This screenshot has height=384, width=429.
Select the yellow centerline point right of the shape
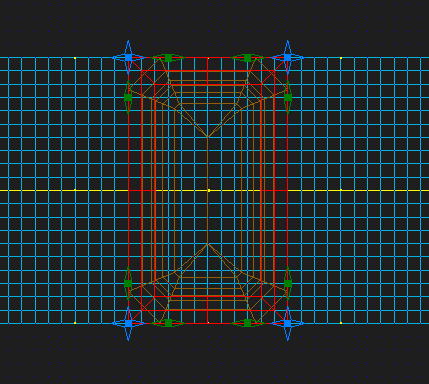(x=341, y=190)
